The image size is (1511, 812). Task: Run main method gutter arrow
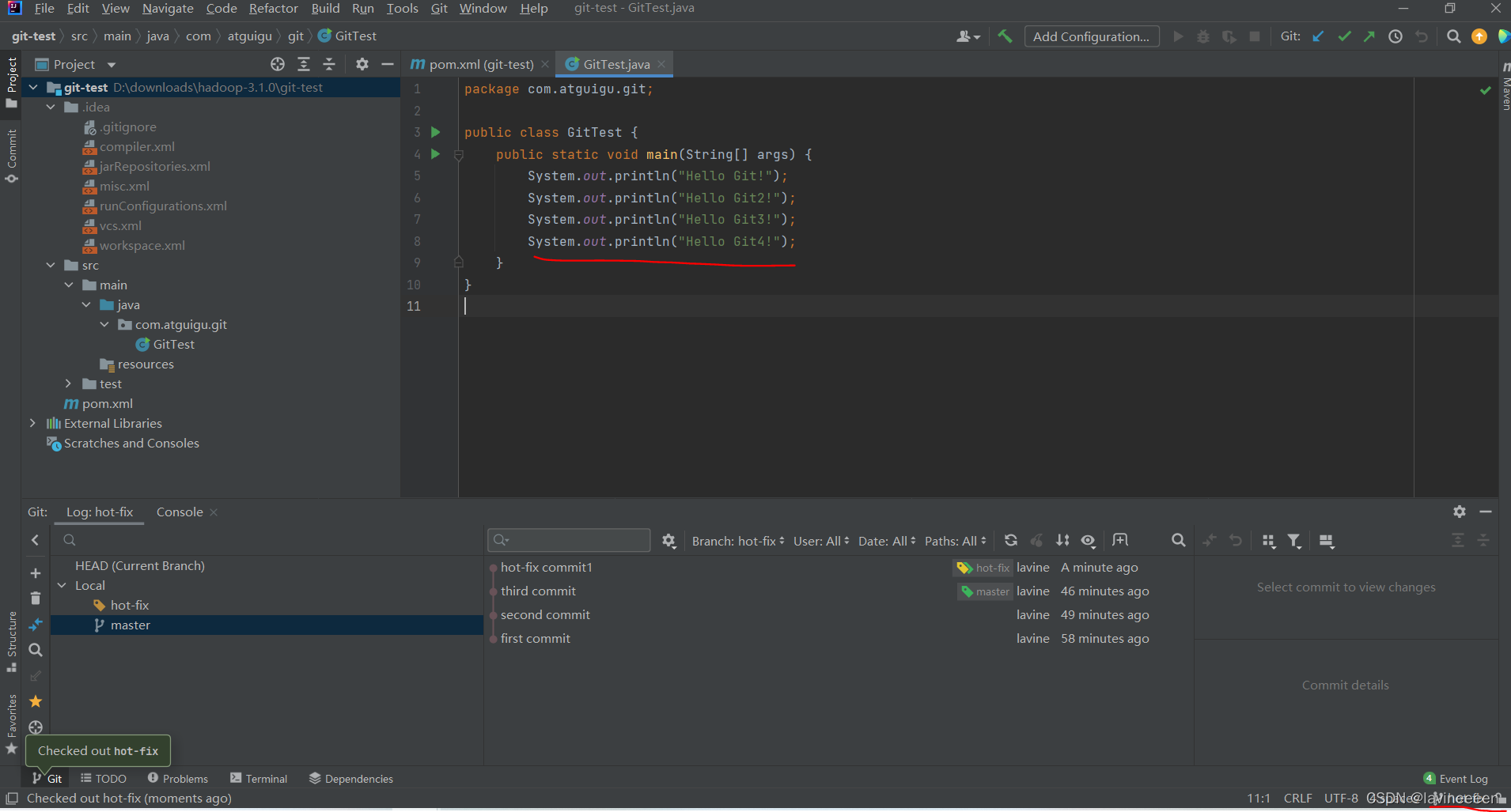click(x=435, y=154)
